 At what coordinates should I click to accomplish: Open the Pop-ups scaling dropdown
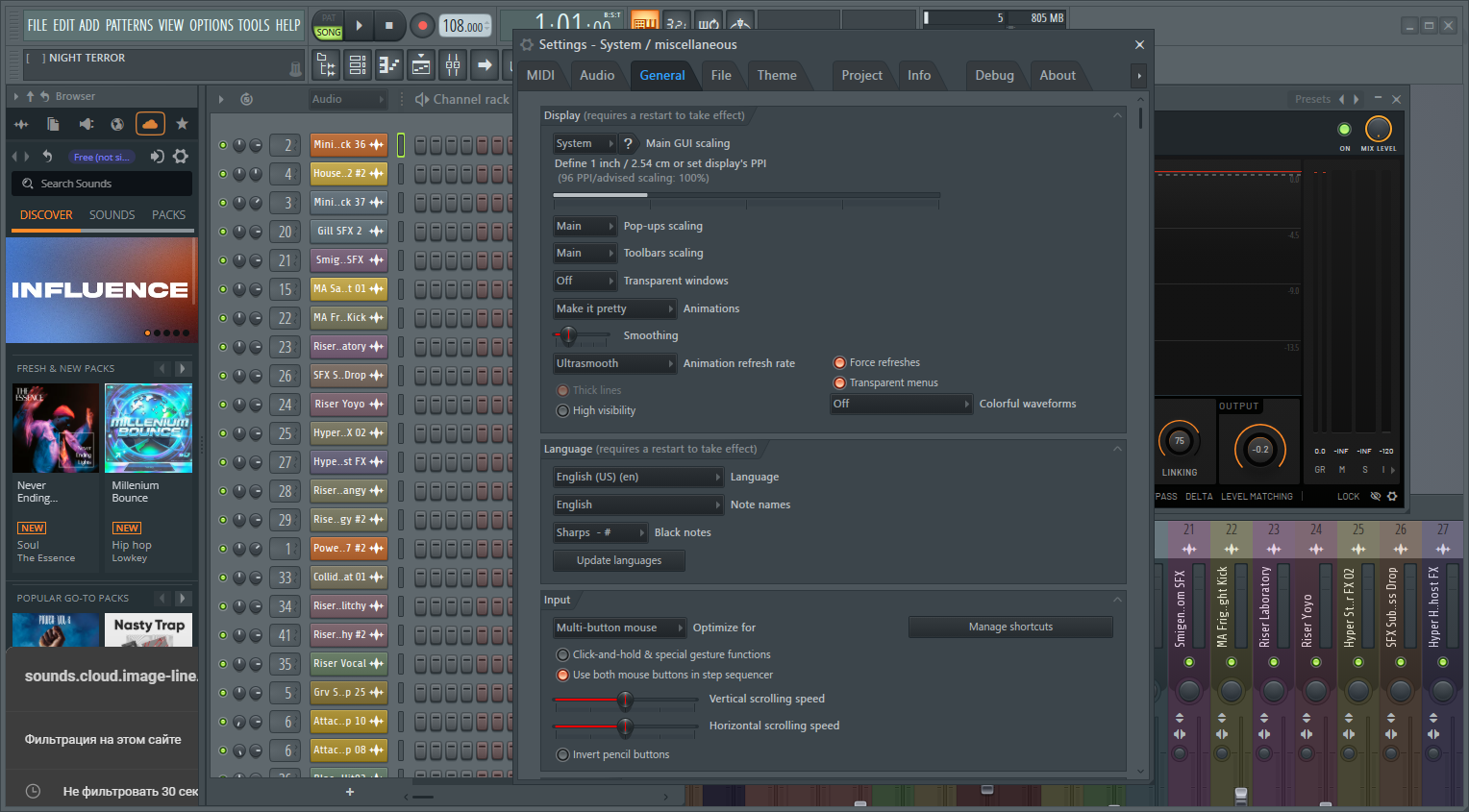(585, 226)
